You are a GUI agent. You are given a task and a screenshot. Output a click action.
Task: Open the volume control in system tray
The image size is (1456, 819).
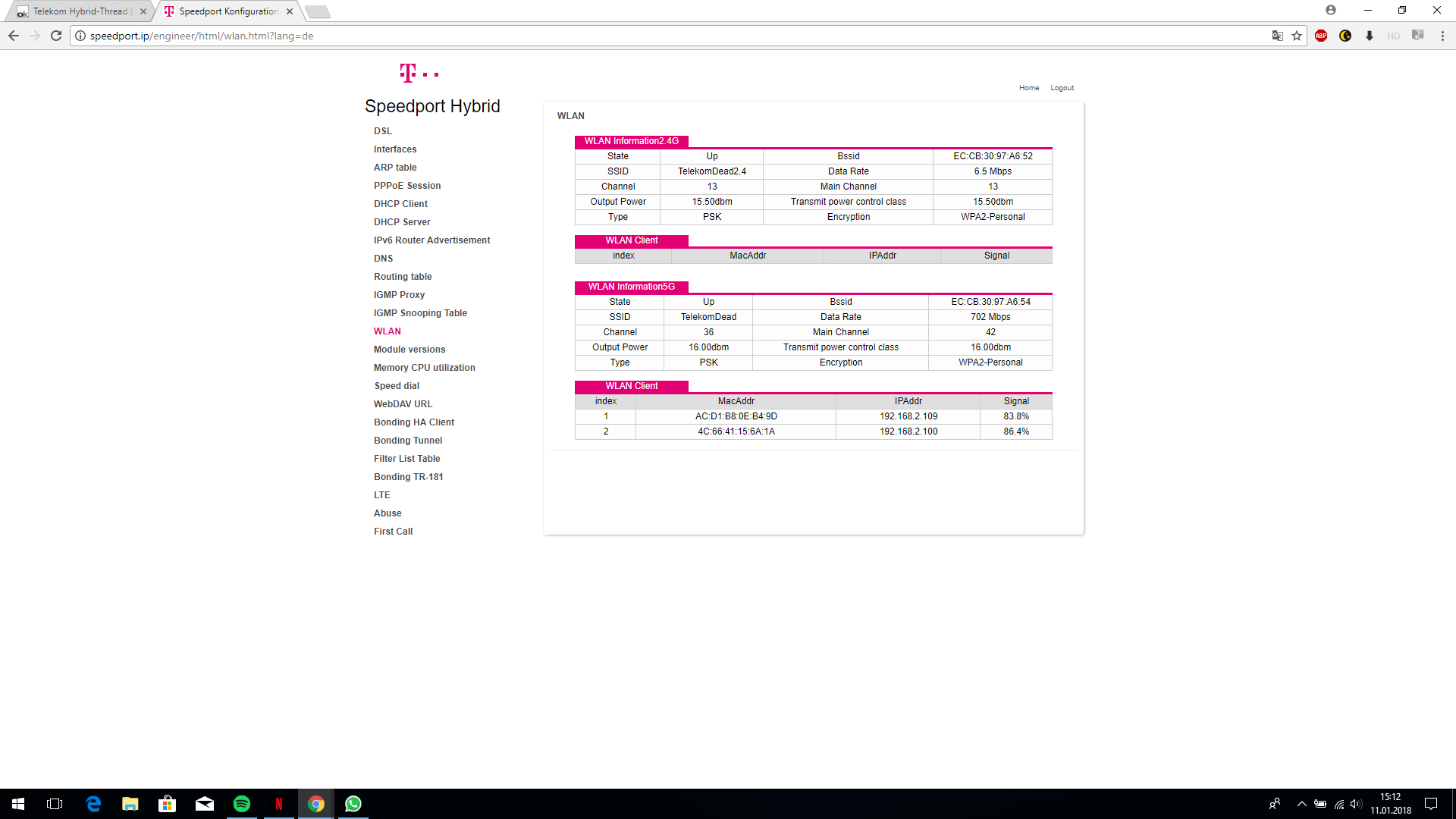pos(1356,804)
